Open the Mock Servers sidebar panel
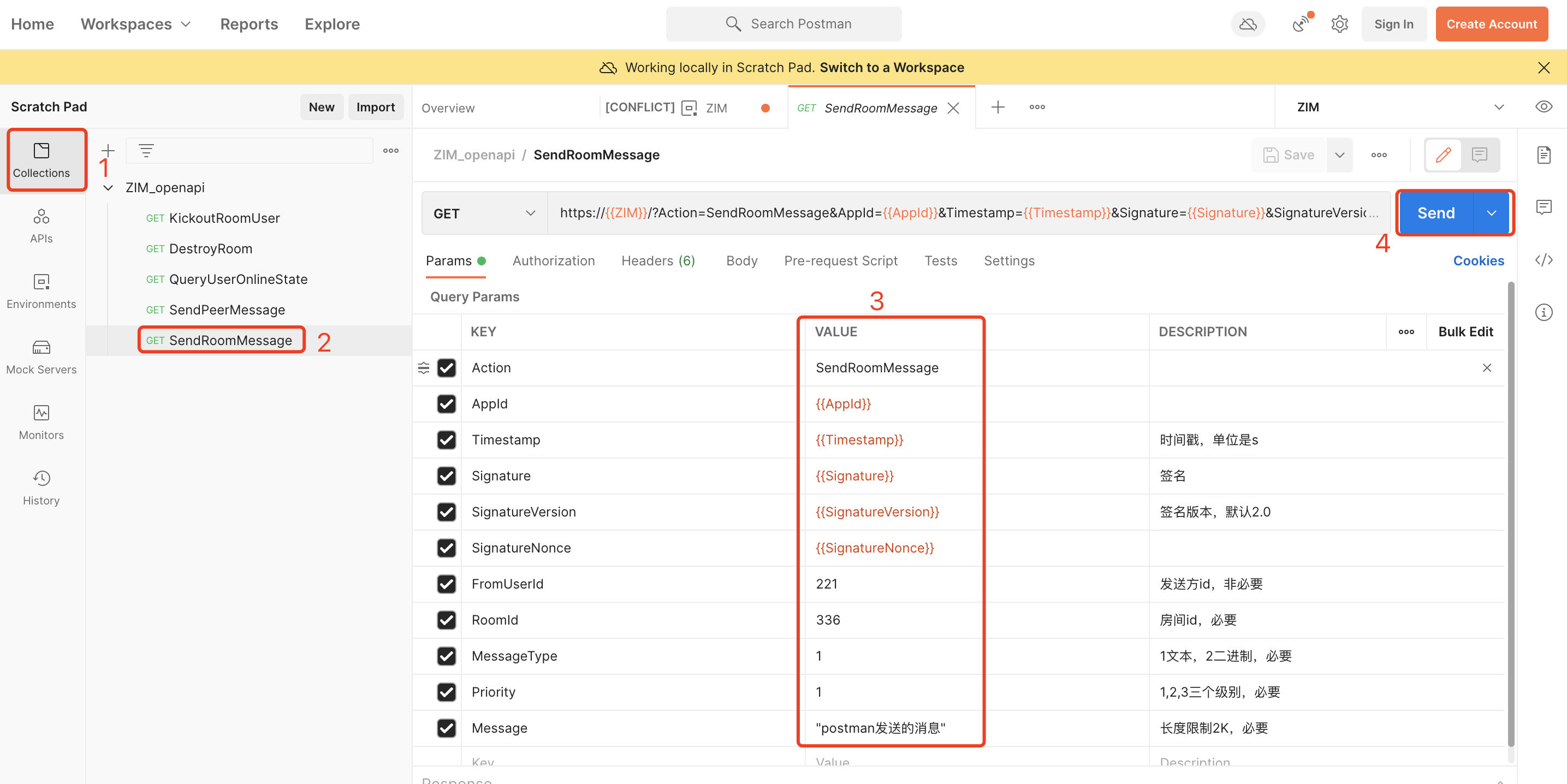The height and width of the screenshot is (784, 1567). [41, 358]
